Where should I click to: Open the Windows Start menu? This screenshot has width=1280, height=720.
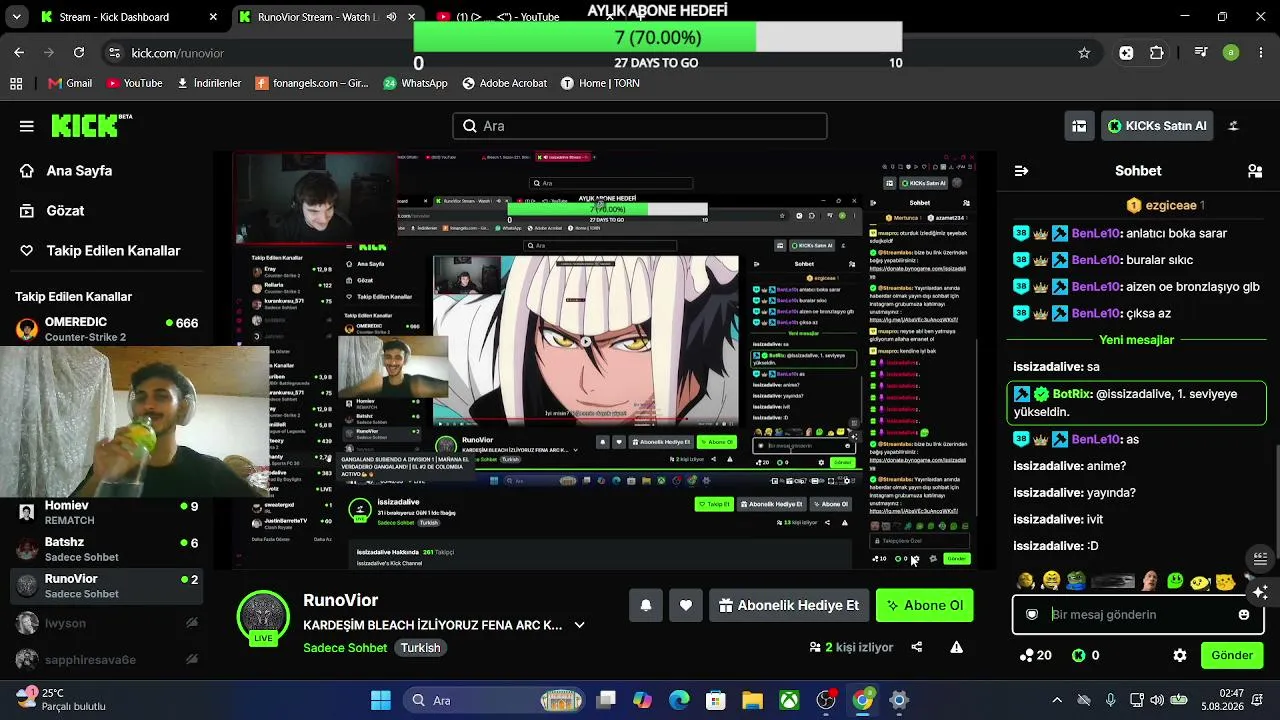[x=381, y=700]
